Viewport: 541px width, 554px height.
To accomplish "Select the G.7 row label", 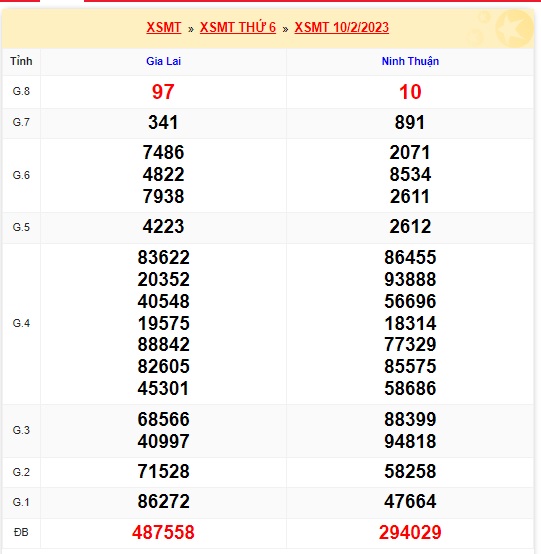I will coord(21,122).
